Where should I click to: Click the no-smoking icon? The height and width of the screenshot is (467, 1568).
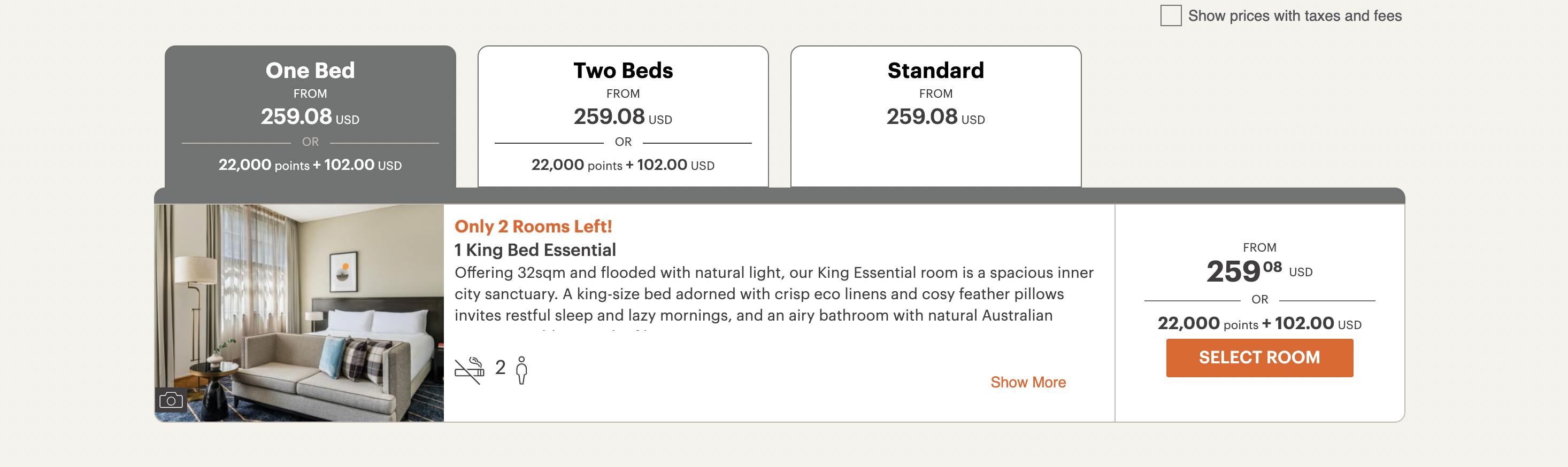[470, 370]
